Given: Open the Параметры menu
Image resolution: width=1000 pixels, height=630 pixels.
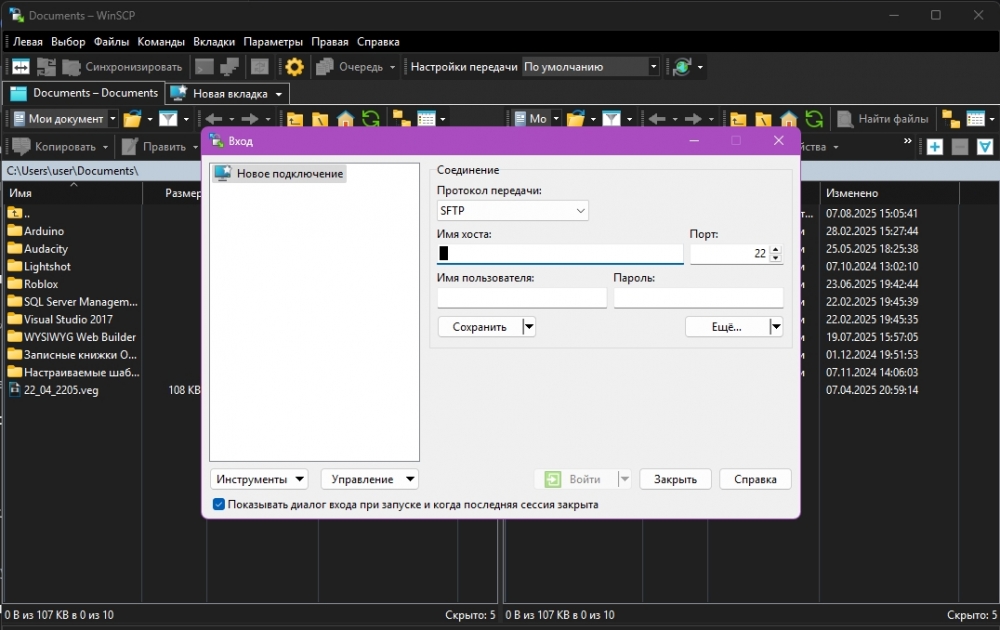Looking at the screenshot, I should [x=273, y=42].
